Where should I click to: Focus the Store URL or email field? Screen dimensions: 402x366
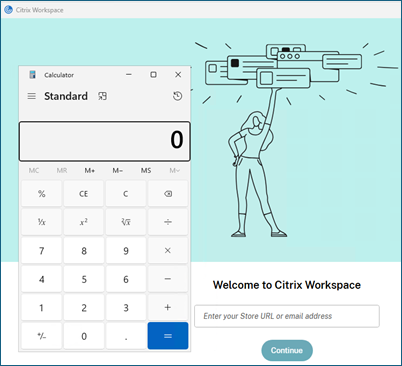[x=287, y=316]
